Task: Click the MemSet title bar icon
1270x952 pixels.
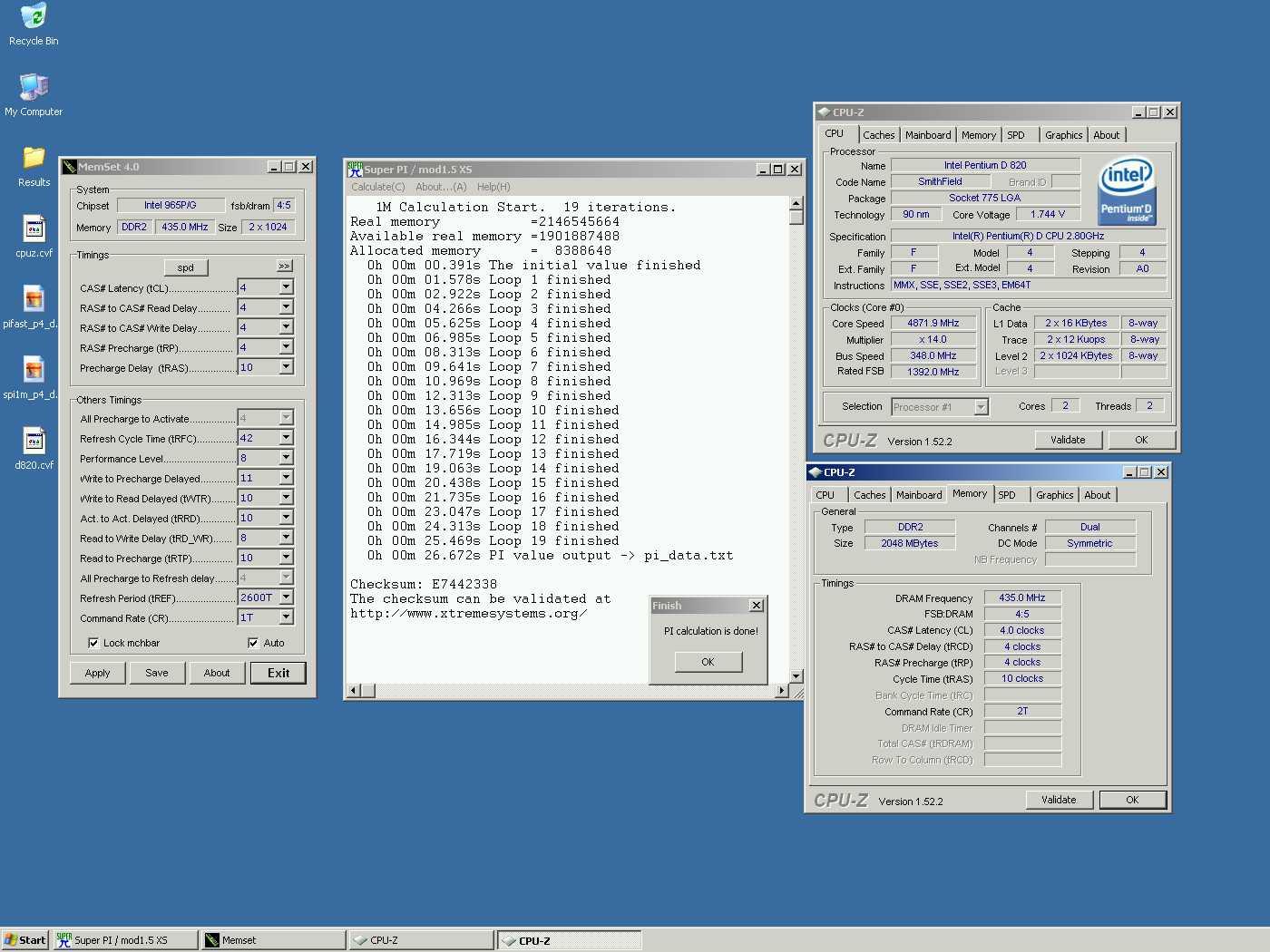Action: pos(69,167)
